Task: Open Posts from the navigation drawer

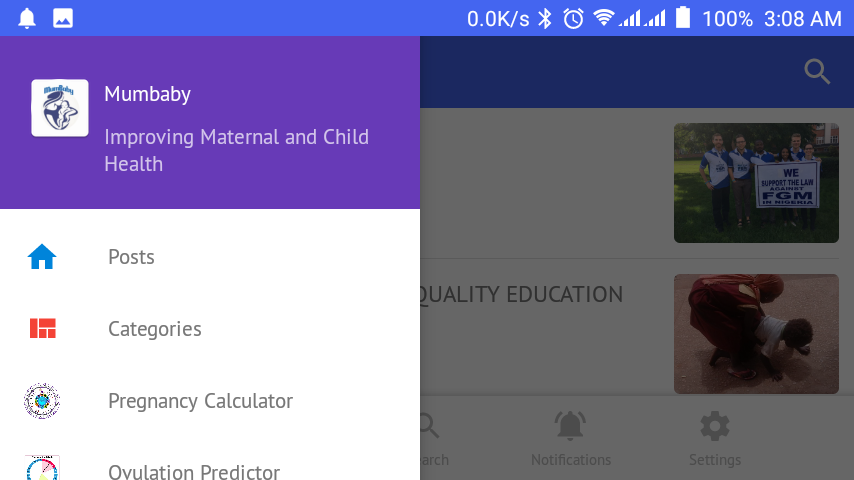Action: click(x=210, y=257)
